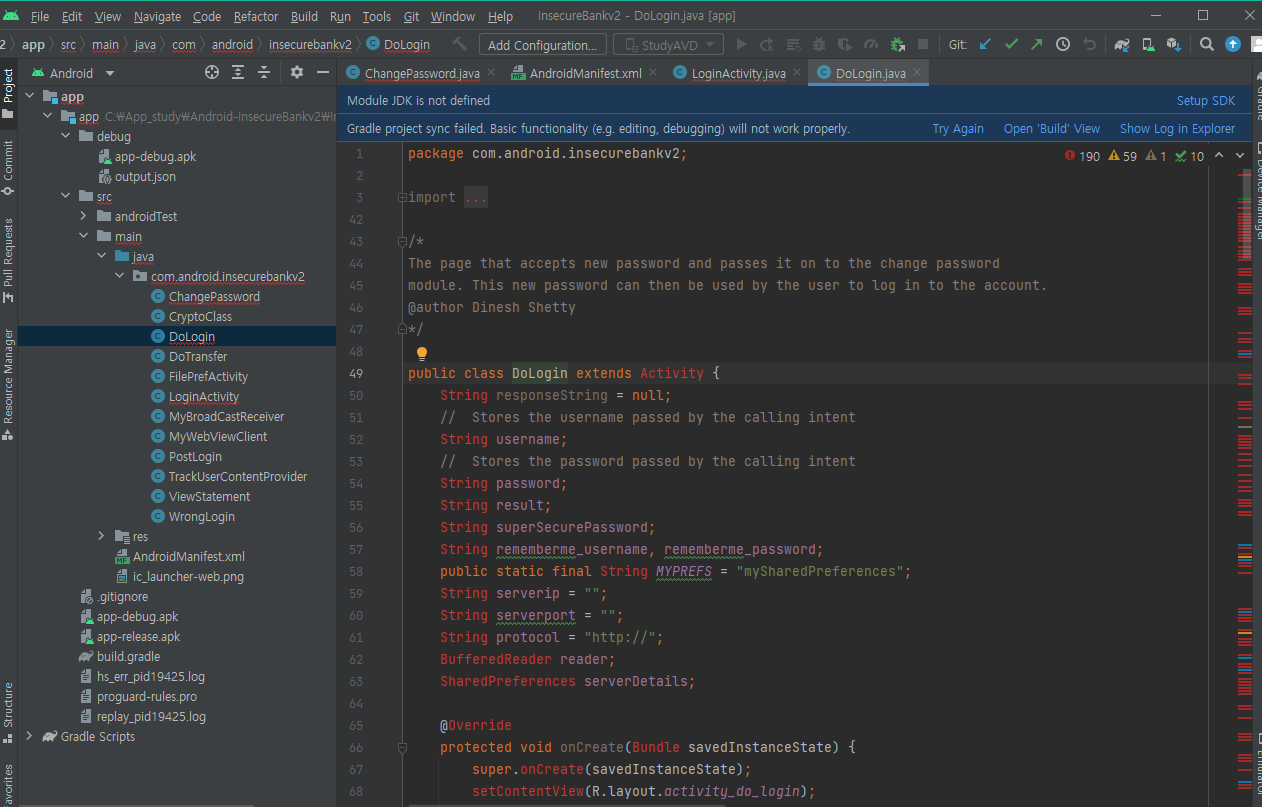The width and height of the screenshot is (1262, 807).
Task: Toggle the Pull Requests tool window
Action: 8,261
